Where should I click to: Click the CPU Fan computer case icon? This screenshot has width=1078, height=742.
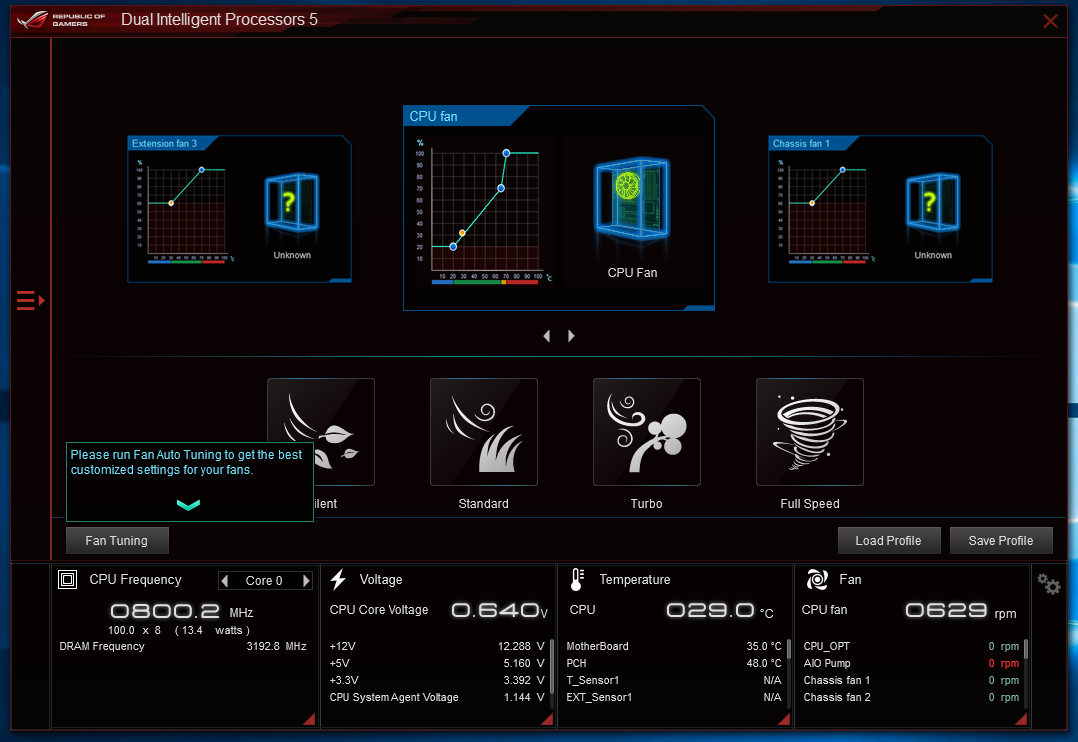tap(632, 198)
